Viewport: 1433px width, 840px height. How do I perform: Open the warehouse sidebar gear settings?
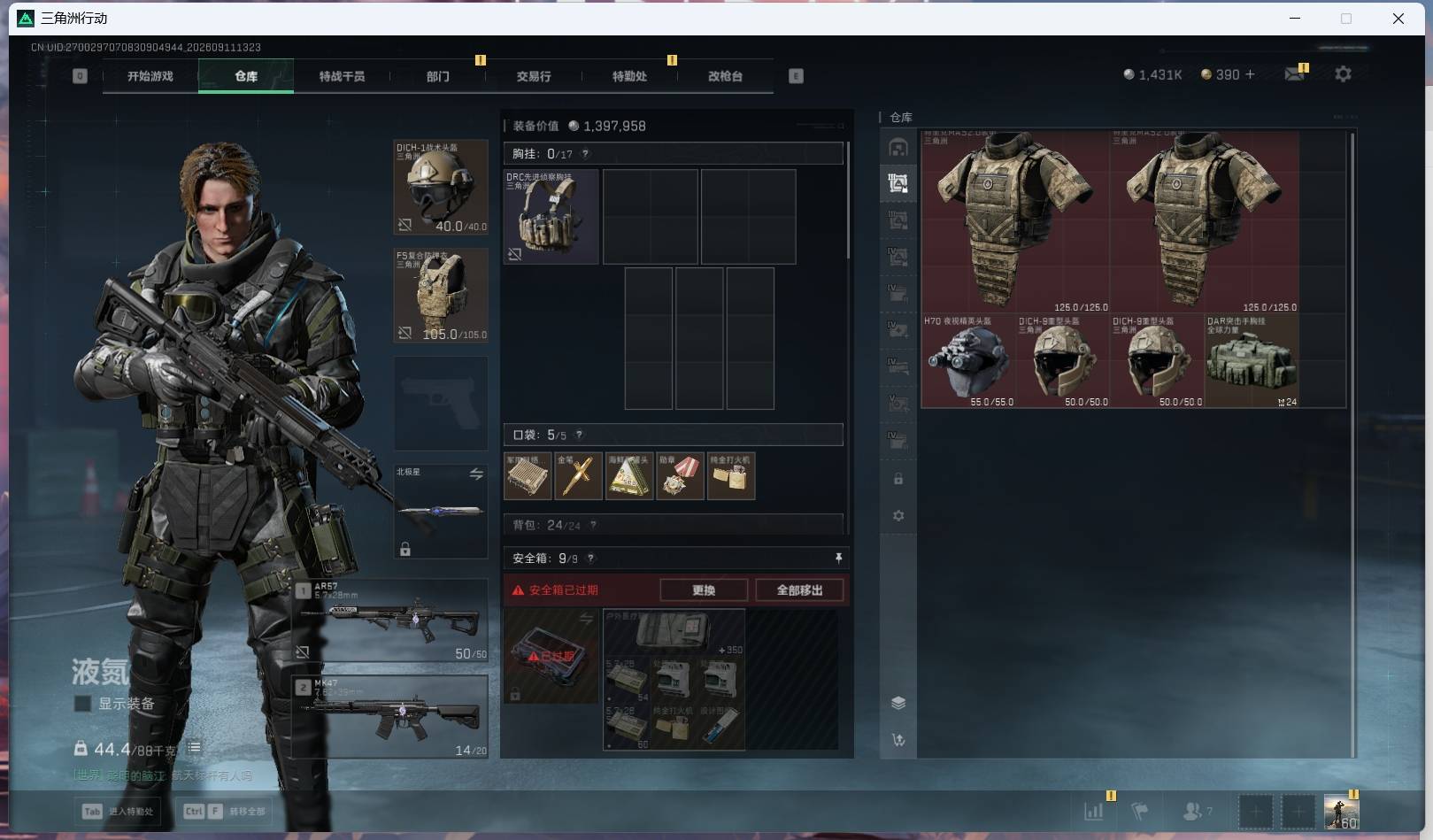click(898, 516)
